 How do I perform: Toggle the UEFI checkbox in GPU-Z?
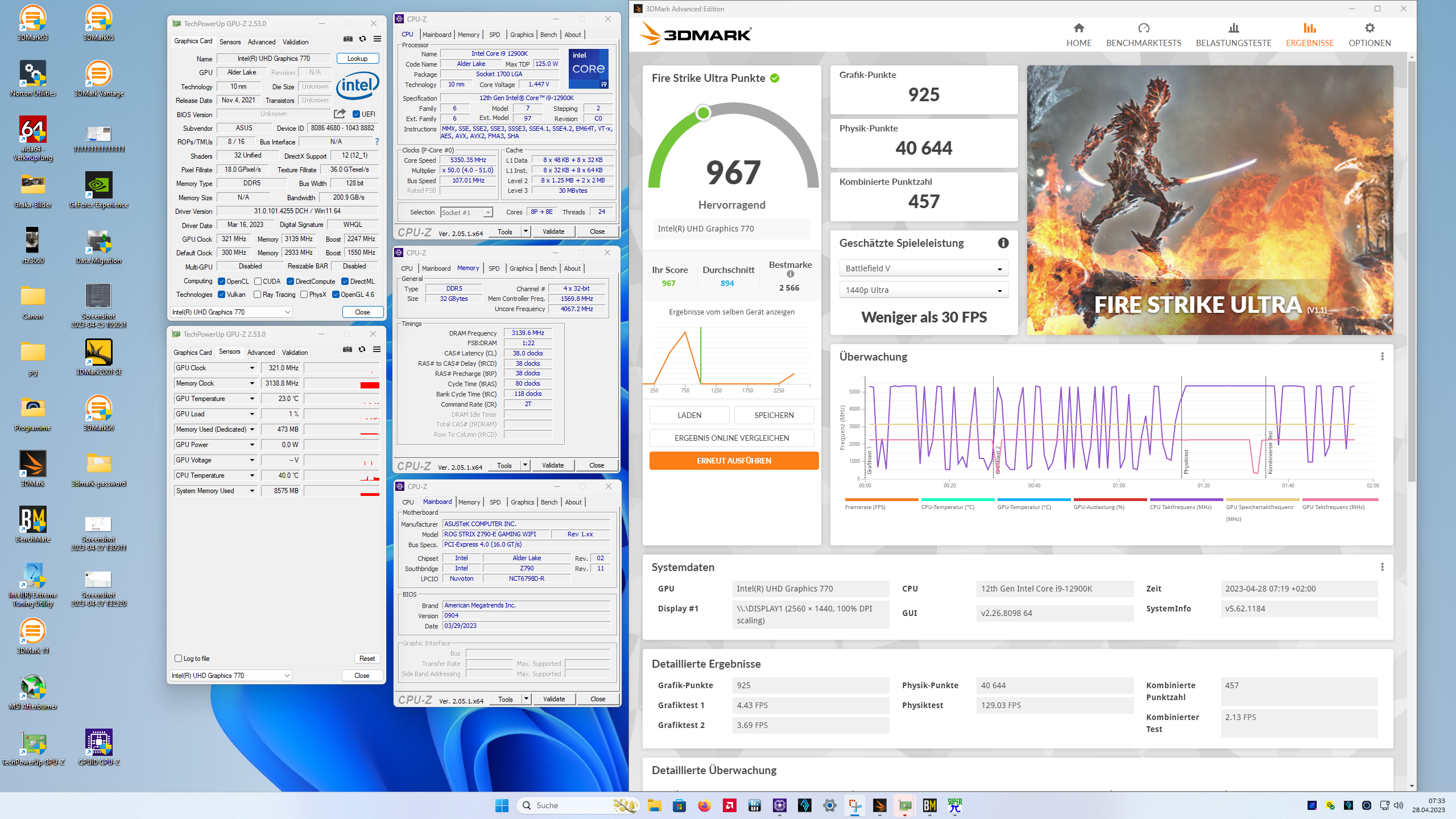pos(356,114)
